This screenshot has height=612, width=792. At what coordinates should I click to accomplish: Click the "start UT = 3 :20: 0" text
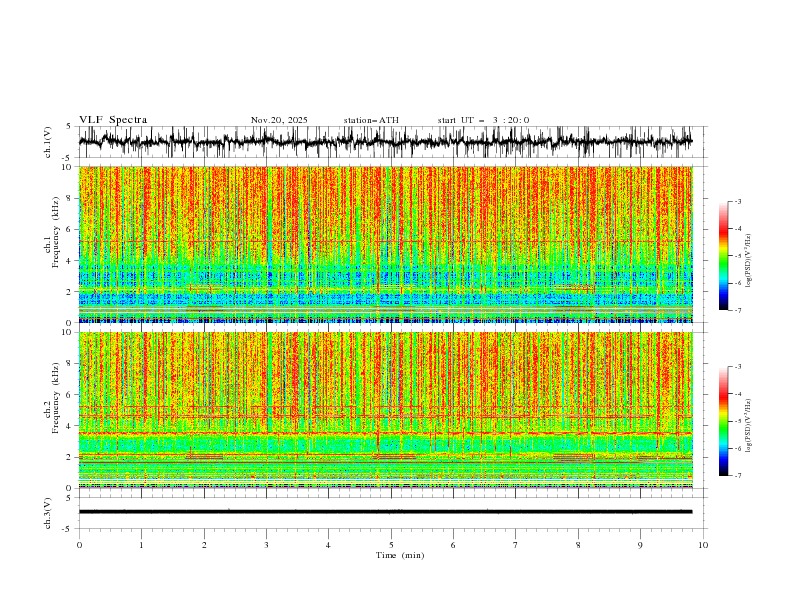click(x=483, y=120)
